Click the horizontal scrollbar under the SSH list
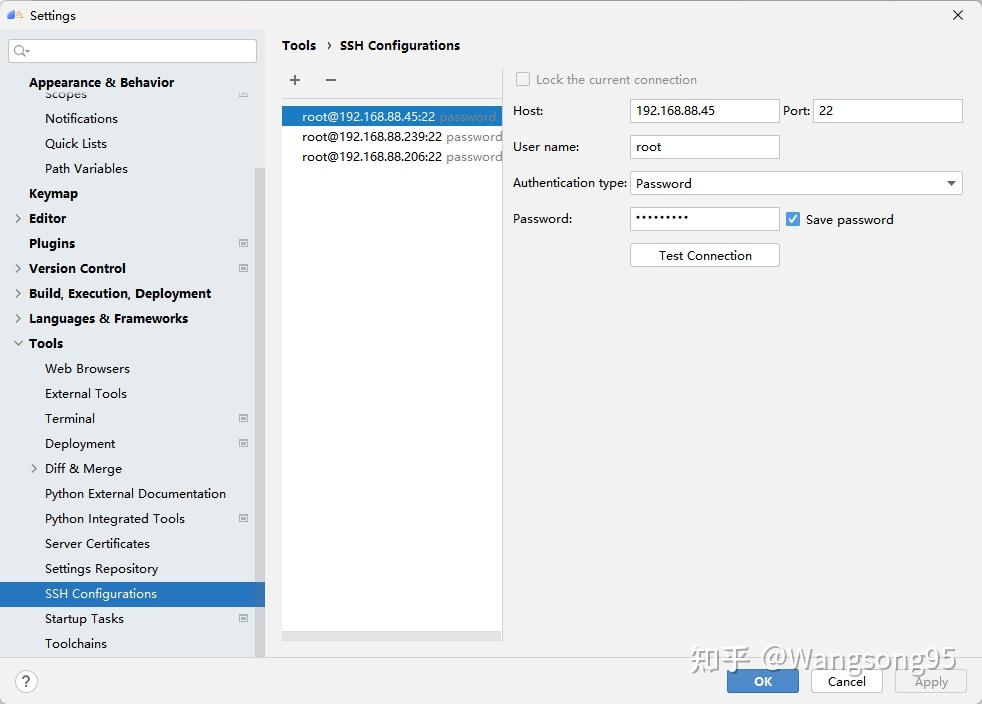Screen dimensions: 982x704 click(391, 636)
